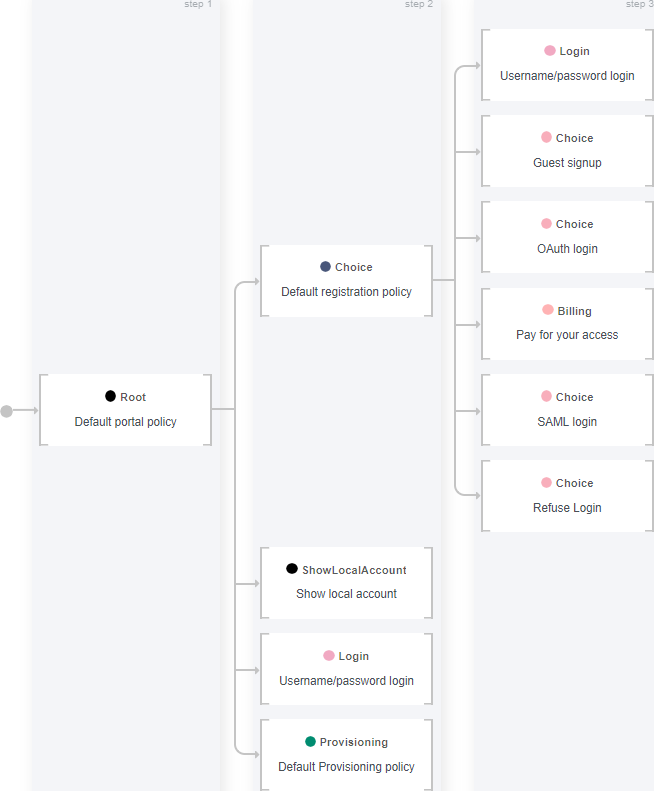Image resolution: width=654 pixels, height=791 pixels.
Task: Click the step 2 column header label
Action: point(418,4)
